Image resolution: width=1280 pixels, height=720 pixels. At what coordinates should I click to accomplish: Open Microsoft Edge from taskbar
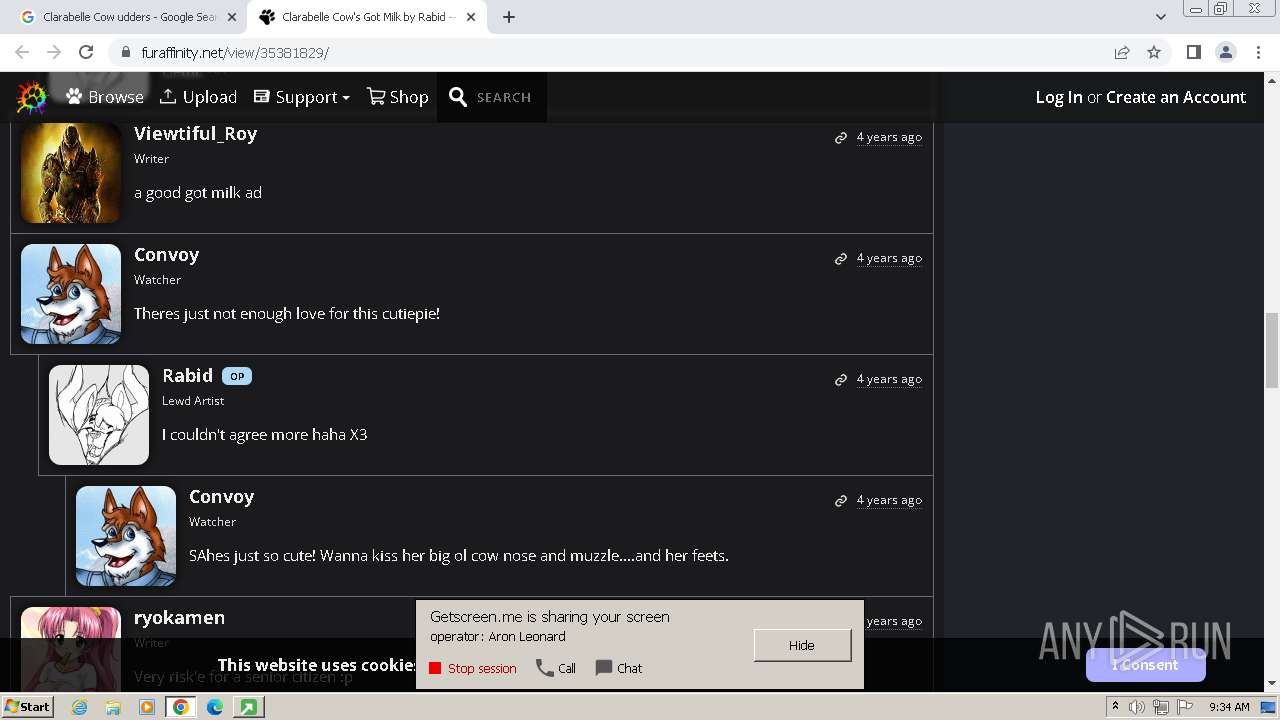click(215, 707)
